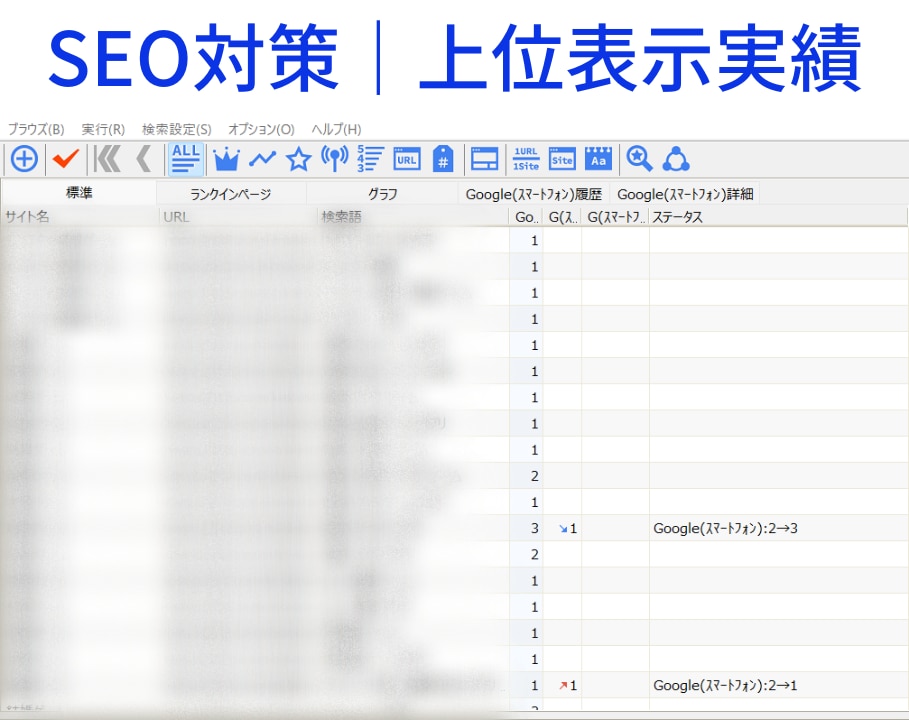The width and height of the screenshot is (909, 720).
Task: Click the star favorites icon
Action: point(299,159)
